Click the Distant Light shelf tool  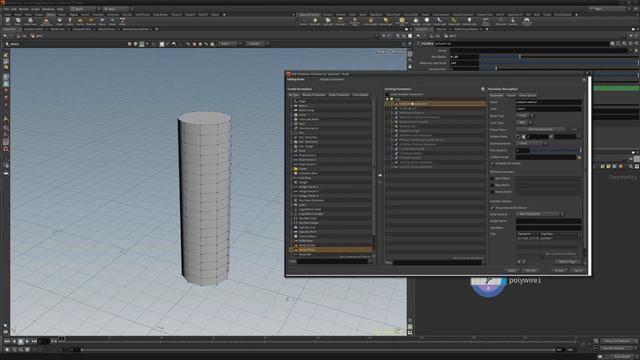click(x=386, y=20)
